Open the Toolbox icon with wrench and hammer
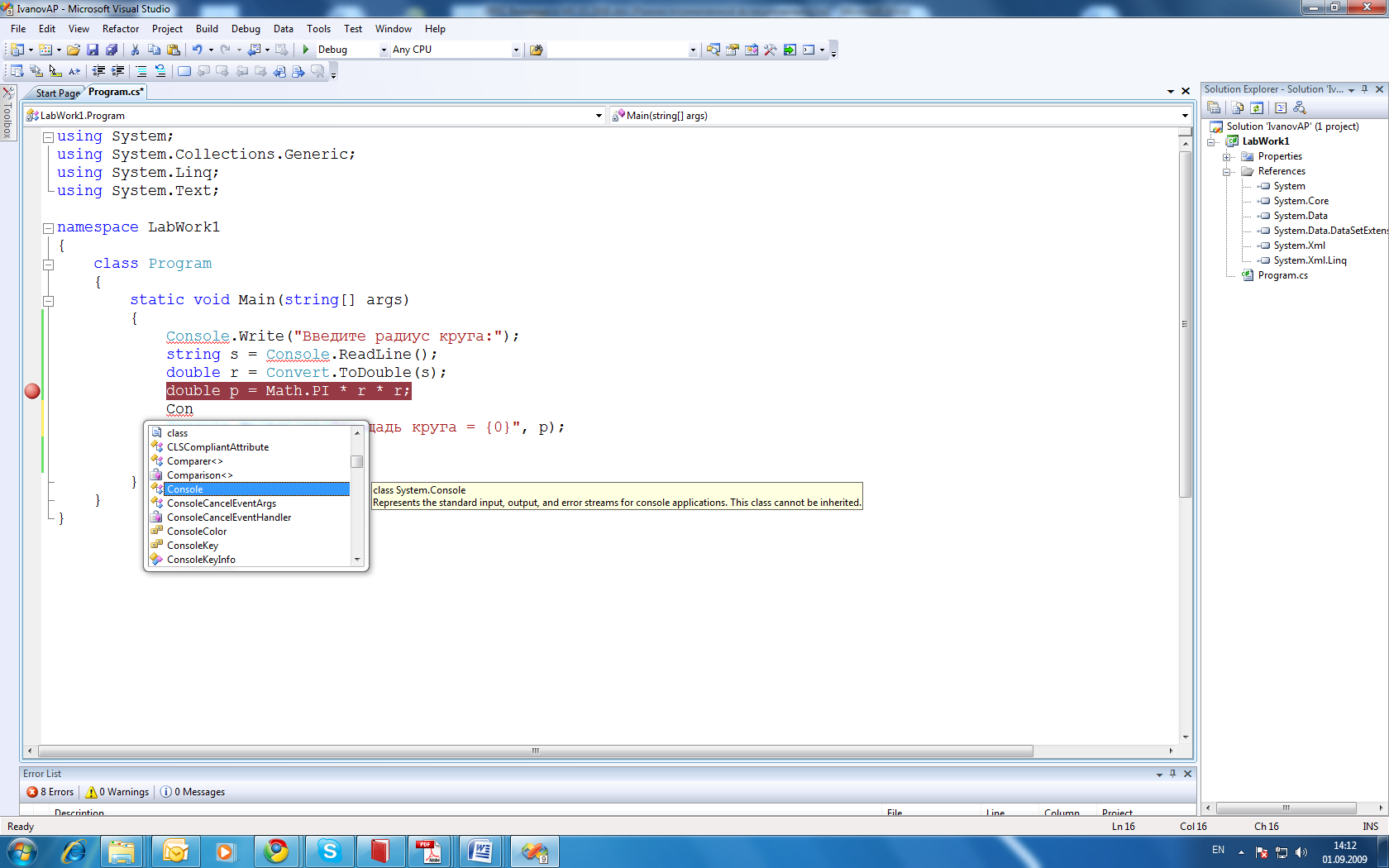This screenshot has height=868, width=1389. point(771,50)
